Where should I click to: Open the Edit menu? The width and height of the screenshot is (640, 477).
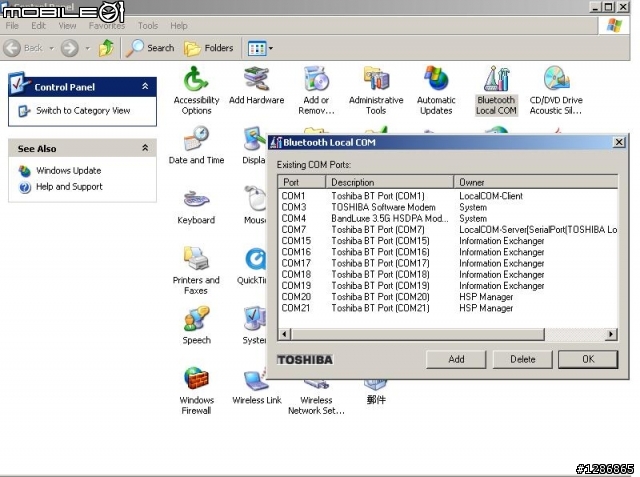38,26
